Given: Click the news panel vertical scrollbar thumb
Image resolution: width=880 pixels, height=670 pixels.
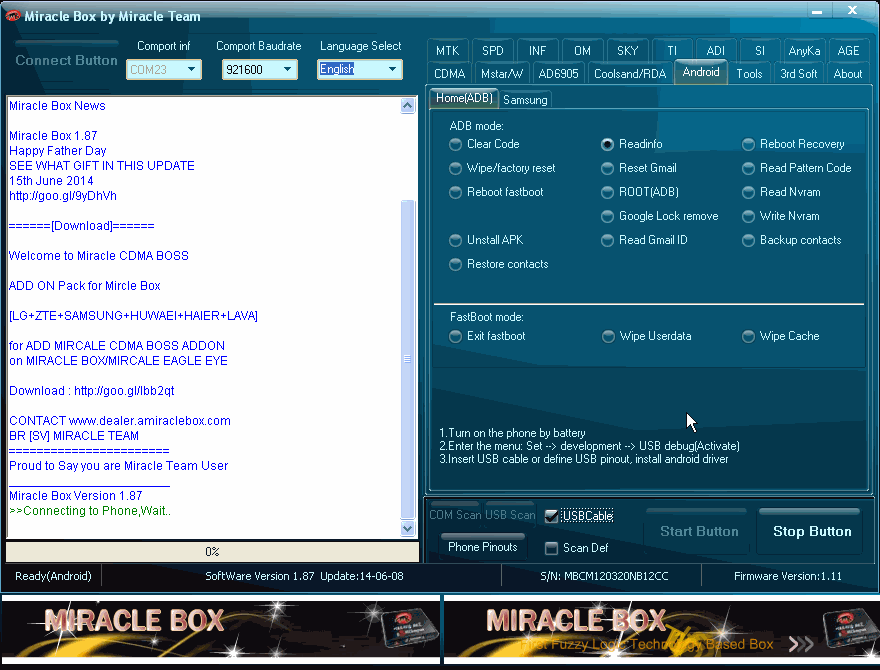Looking at the screenshot, I should click(x=407, y=359).
